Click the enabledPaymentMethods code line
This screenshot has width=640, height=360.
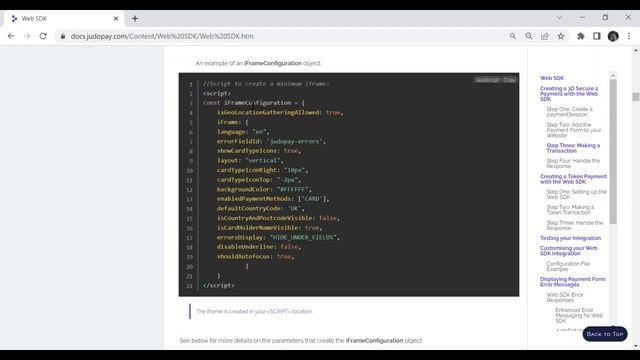(273, 199)
